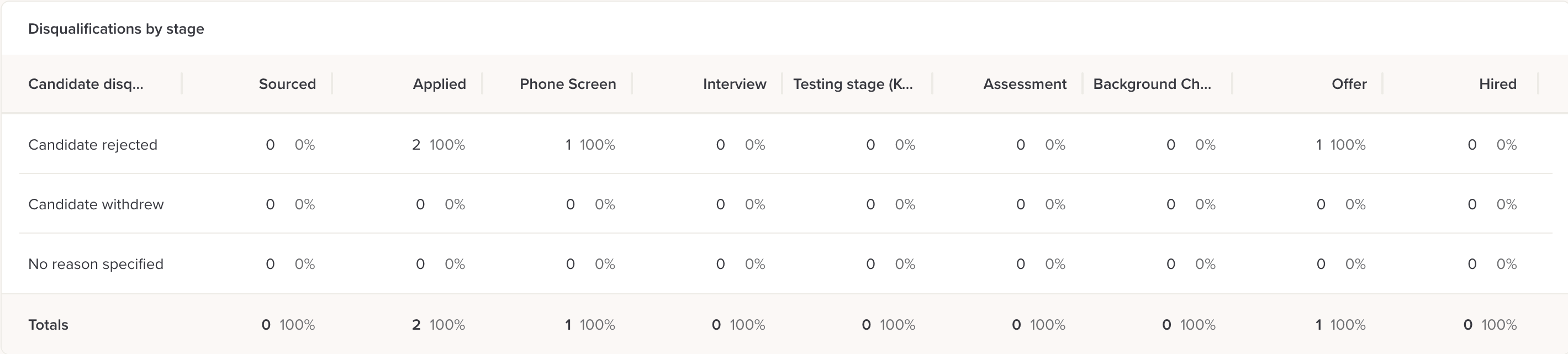Screen dimensions: 1568x354
Task: Click Candidate rejected count under Offer
Action: (1318, 145)
